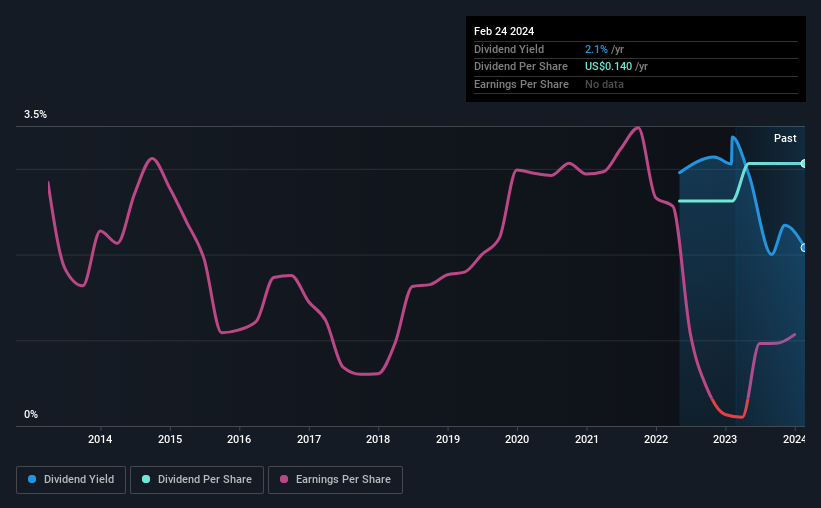Toggle the Dividend Per Share legend button
This screenshot has width=821, height=508.
197,479
